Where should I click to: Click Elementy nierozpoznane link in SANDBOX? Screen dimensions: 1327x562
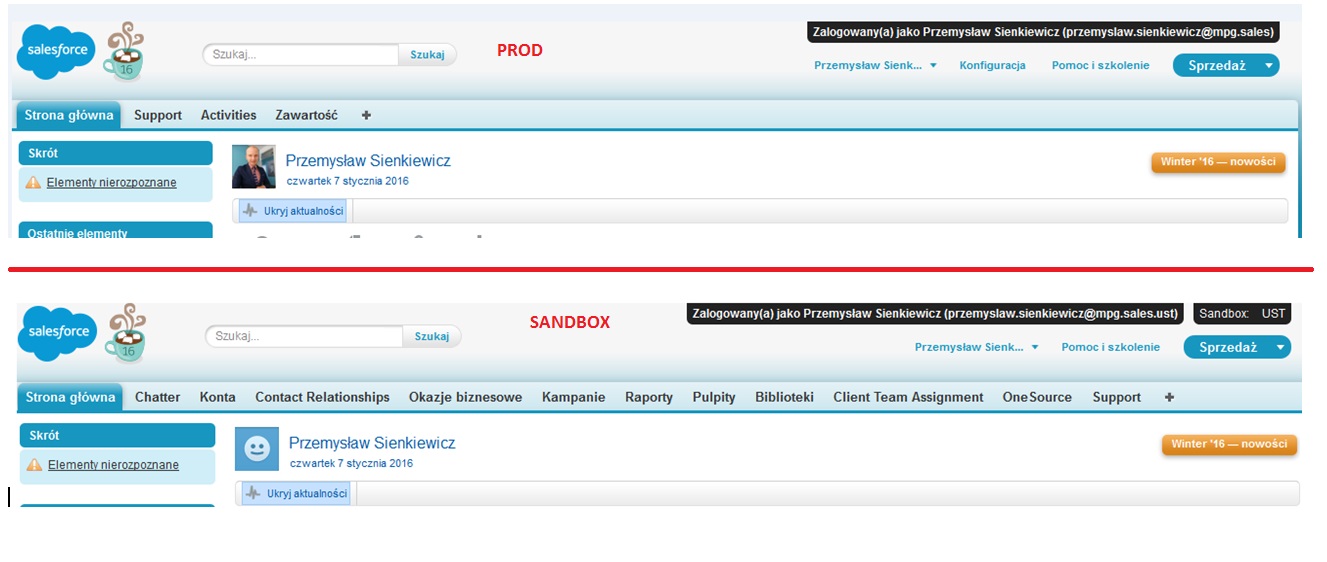(113, 465)
